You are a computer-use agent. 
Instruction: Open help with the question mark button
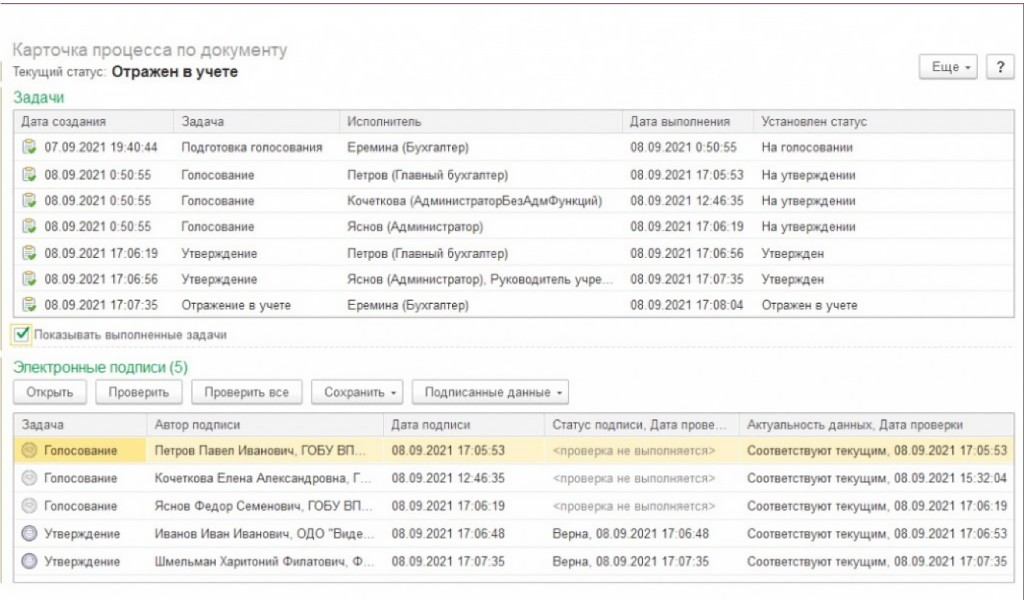(x=999, y=67)
